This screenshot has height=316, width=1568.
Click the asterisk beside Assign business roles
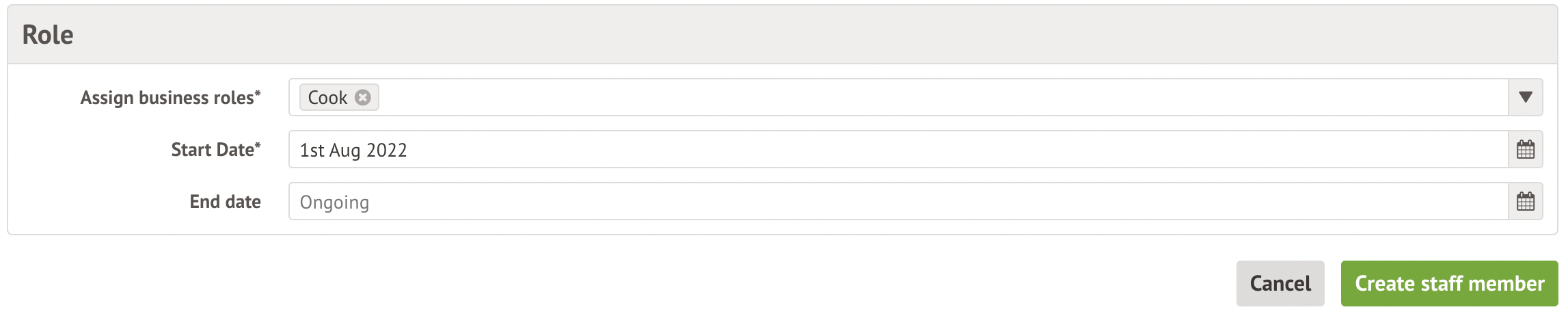click(258, 94)
